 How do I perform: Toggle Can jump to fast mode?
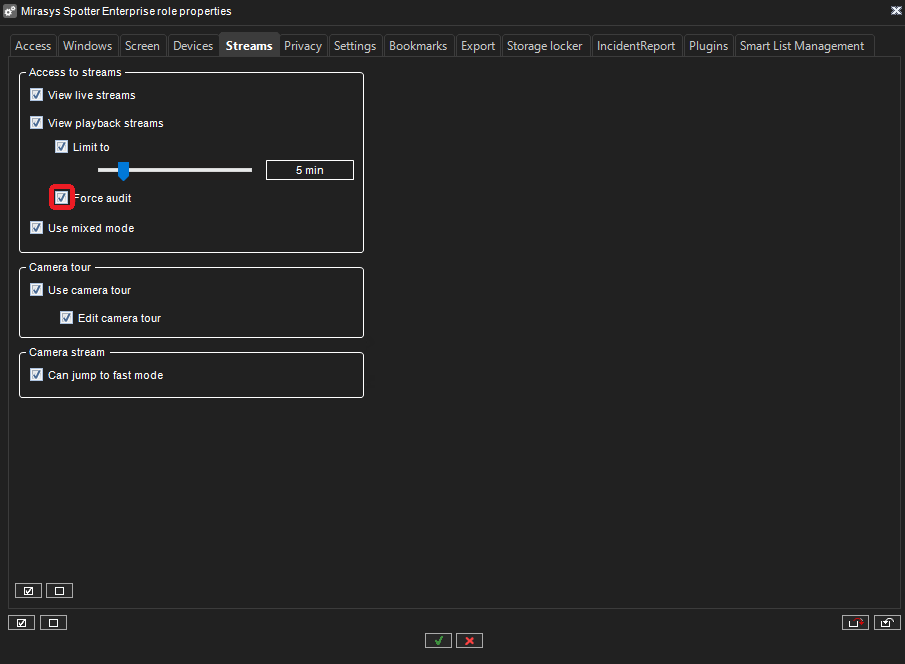click(36, 374)
